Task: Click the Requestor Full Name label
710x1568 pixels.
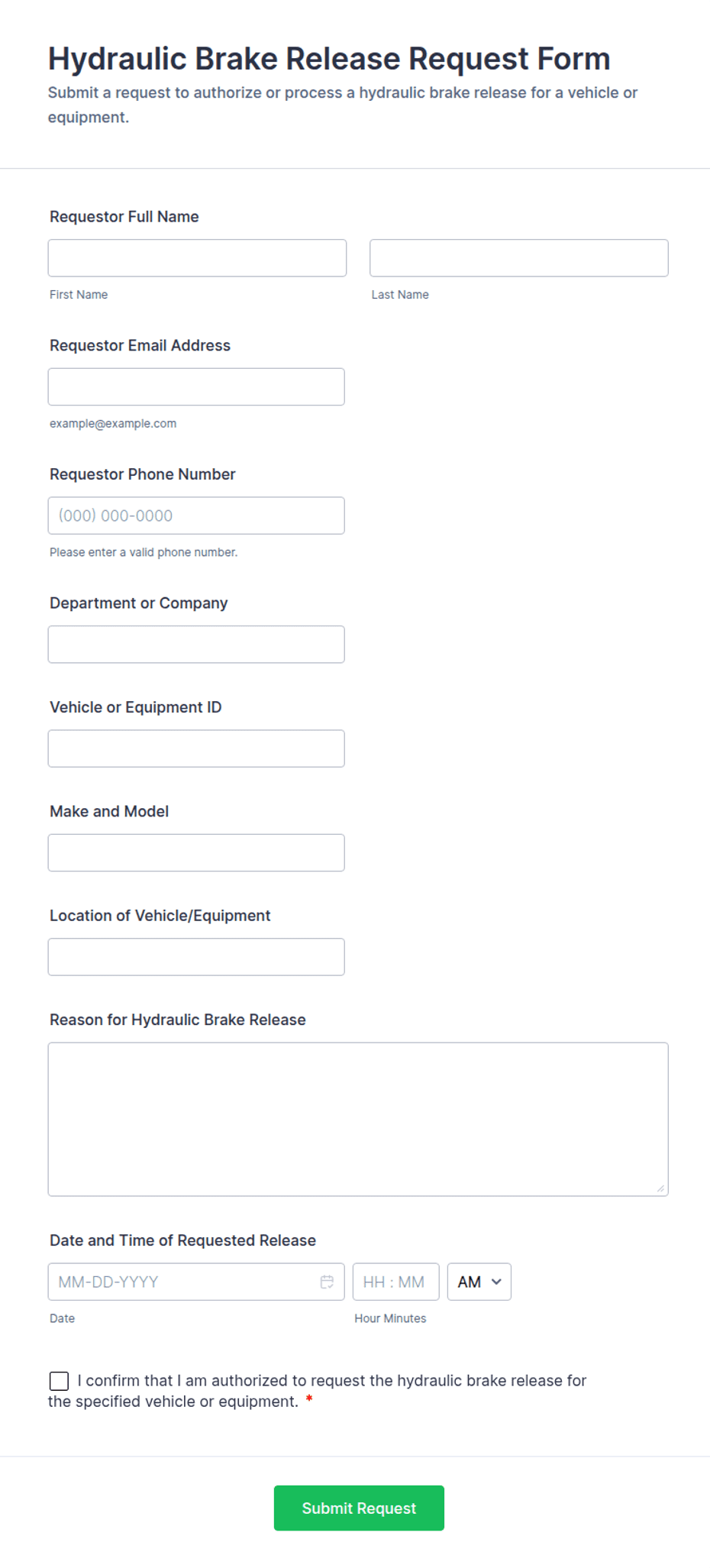Action: pos(124,217)
